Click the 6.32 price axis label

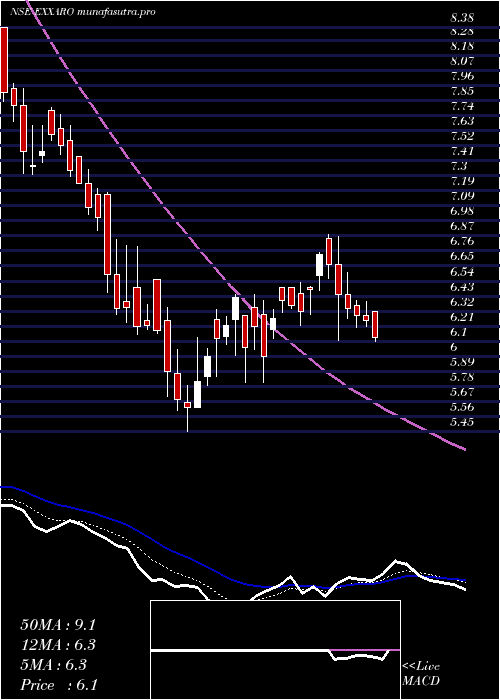(x=462, y=302)
